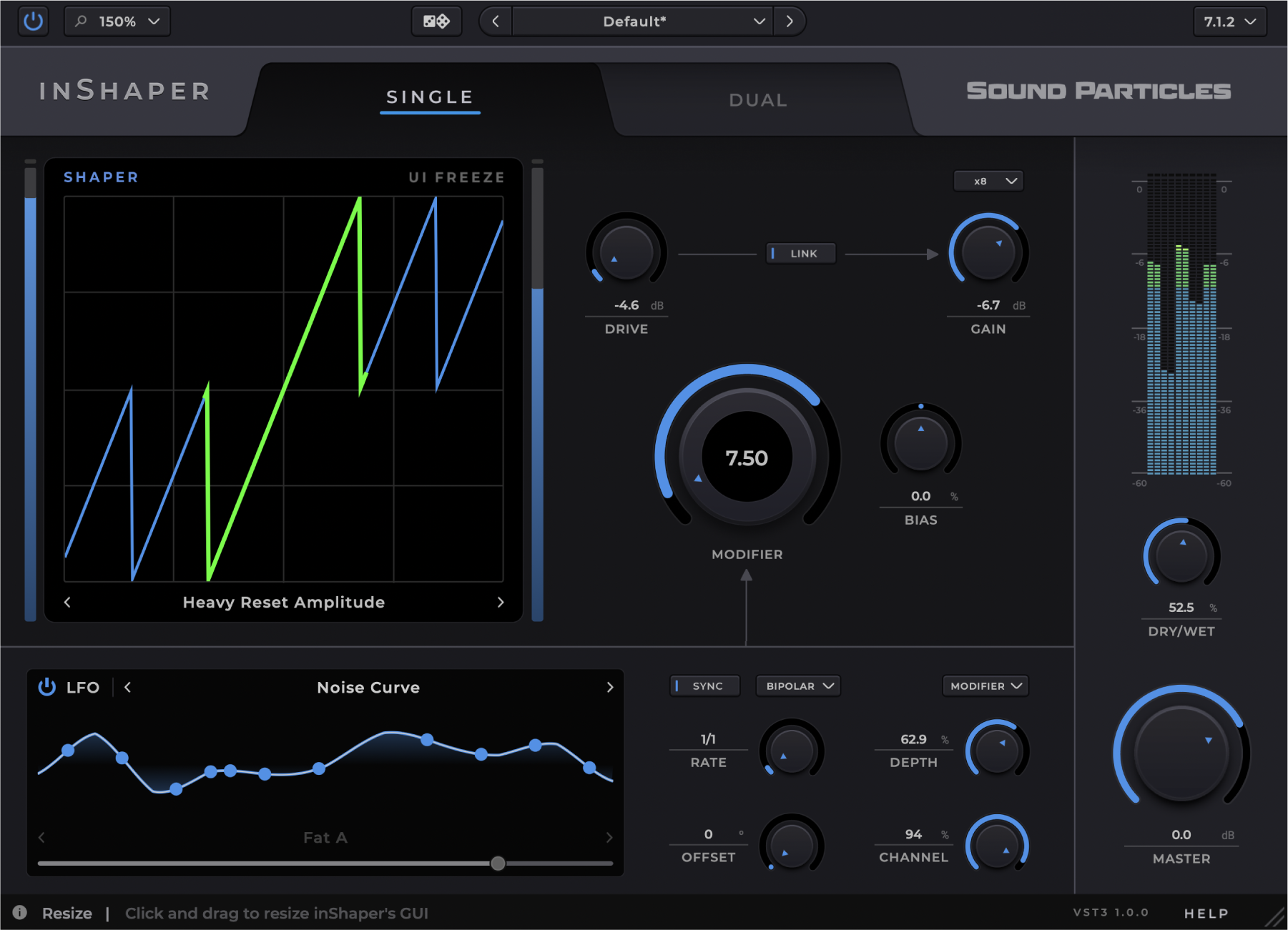The height and width of the screenshot is (930, 1288).
Task: Click the randomize dice icon
Action: (436, 21)
